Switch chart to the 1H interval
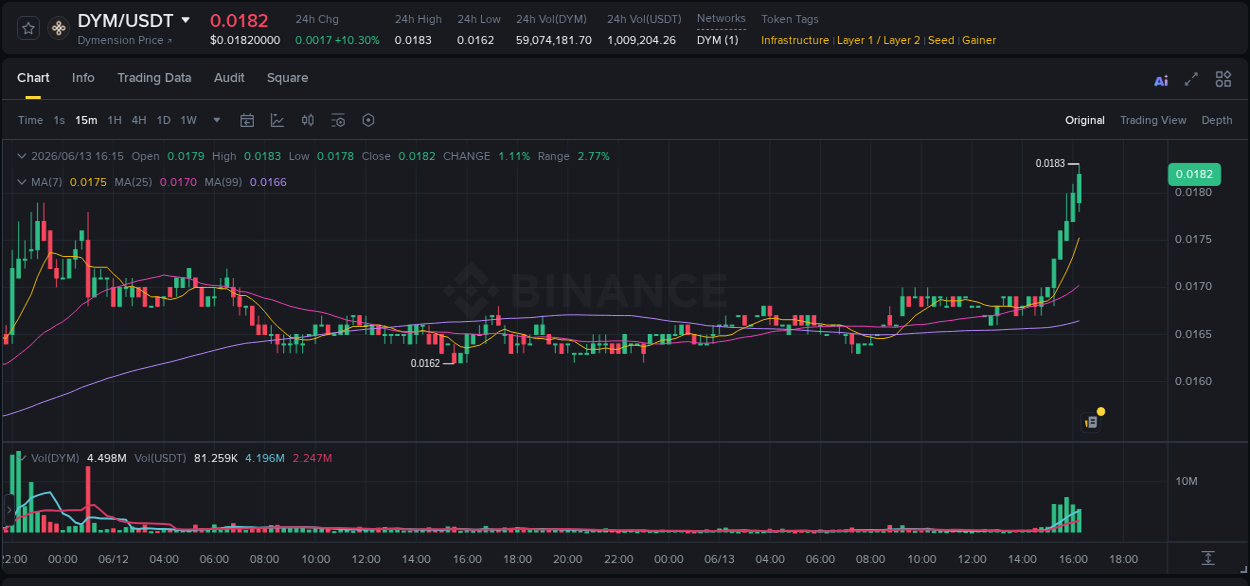 114,120
